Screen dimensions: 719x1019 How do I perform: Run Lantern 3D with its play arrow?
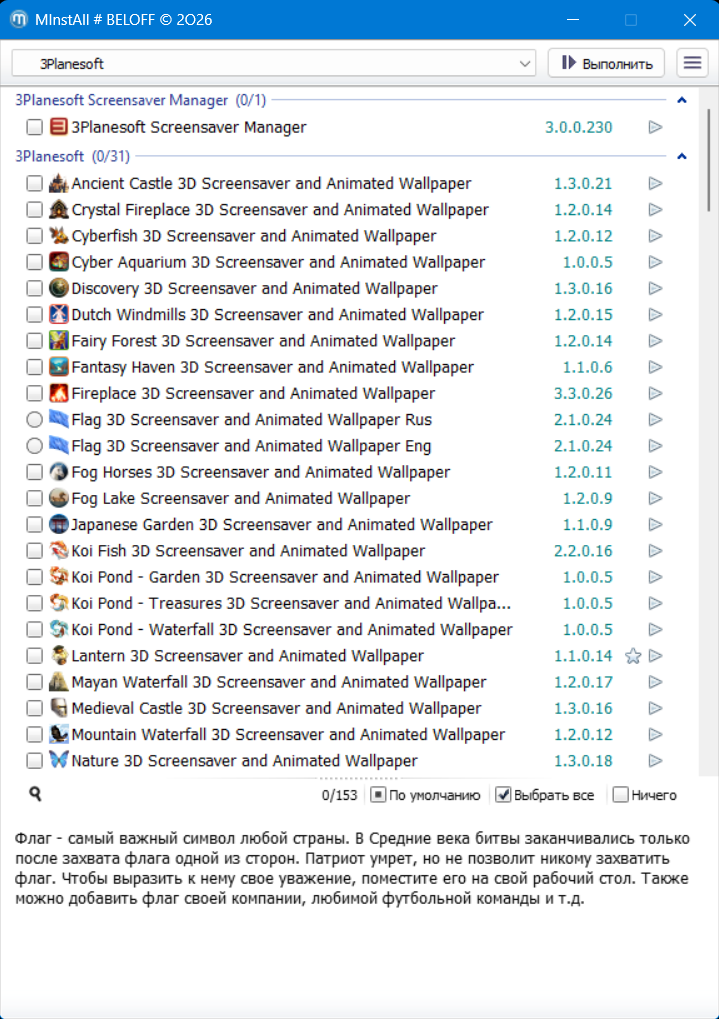[655, 656]
